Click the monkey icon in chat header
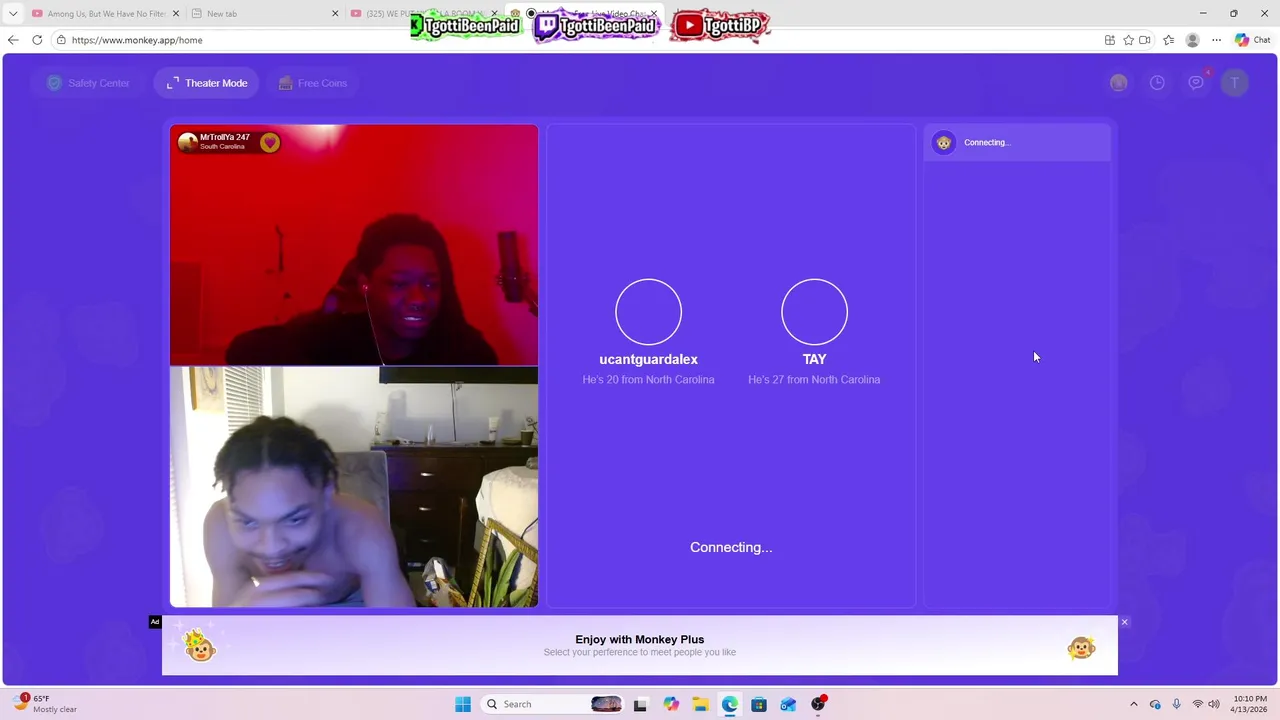The image size is (1280, 720). [x=943, y=143]
